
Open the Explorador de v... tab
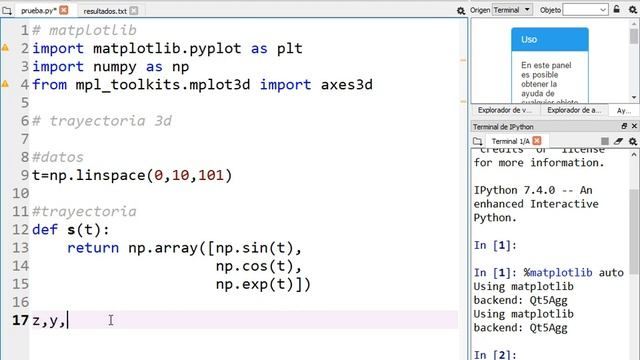(505, 110)
